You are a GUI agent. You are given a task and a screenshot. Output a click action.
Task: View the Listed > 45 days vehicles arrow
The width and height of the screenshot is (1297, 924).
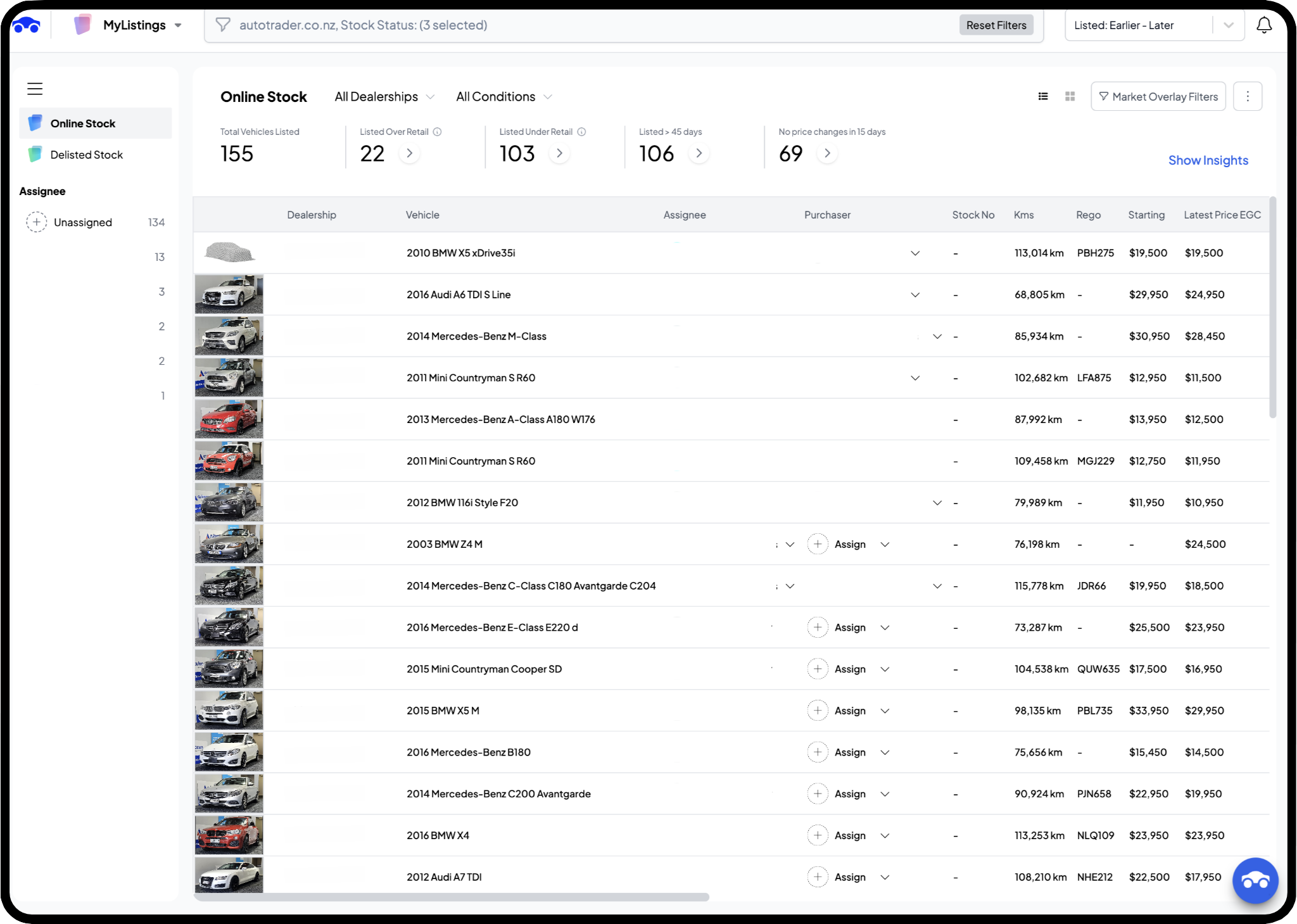click(x=699, y=153)
